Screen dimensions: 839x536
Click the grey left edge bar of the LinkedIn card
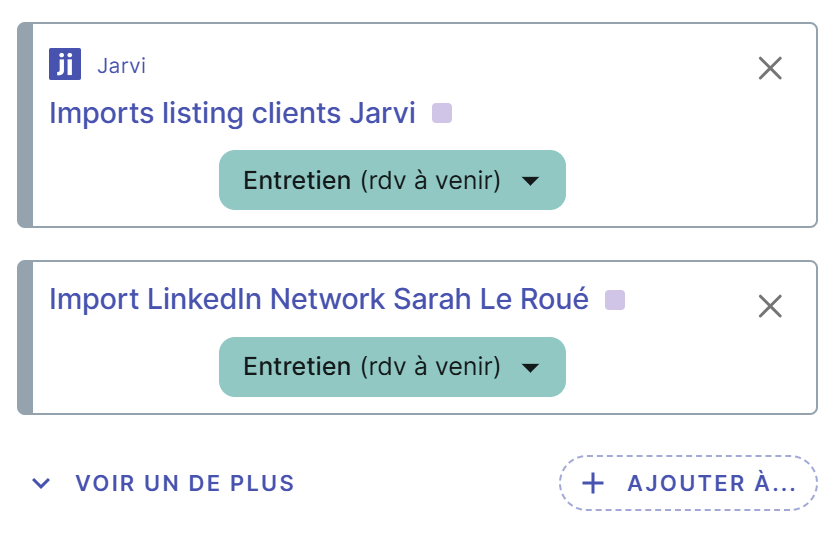[26, 337]
